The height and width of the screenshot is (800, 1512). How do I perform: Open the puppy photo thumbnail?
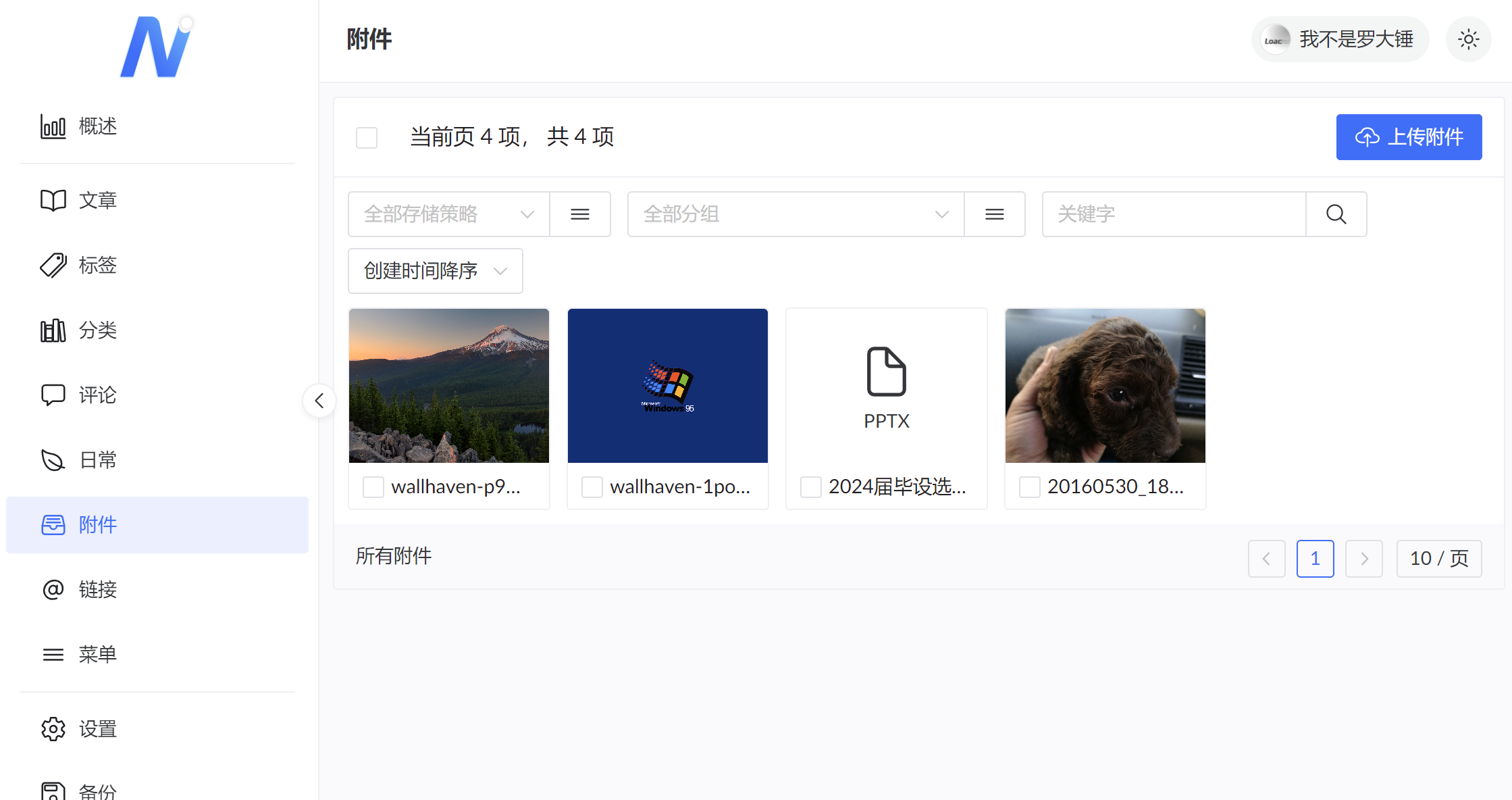(x=1105, y=386)
